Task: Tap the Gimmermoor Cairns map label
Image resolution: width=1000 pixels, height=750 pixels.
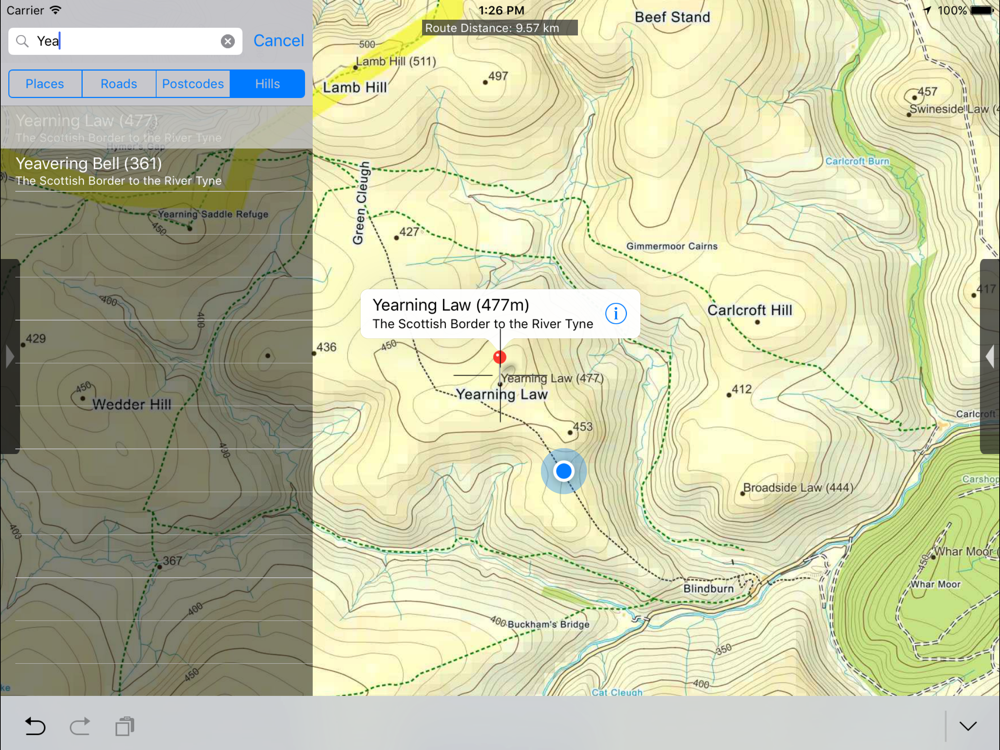Action: [672, 246]
